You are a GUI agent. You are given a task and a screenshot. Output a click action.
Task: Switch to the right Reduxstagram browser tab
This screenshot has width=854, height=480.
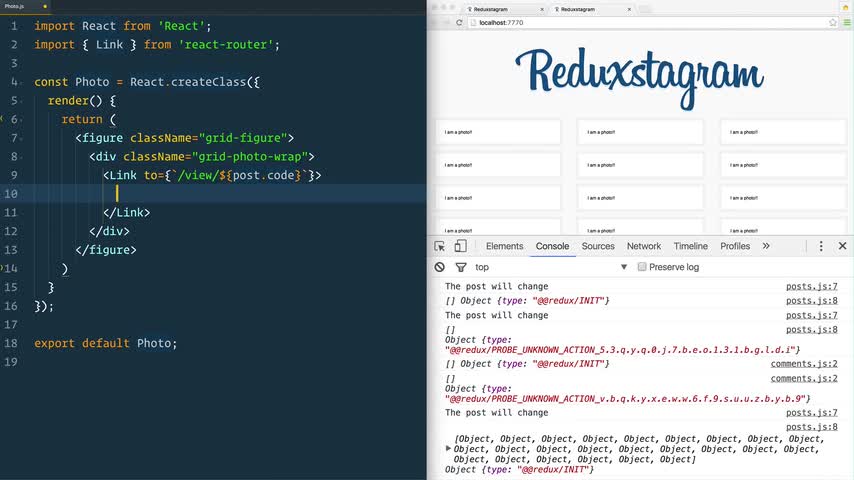(x=591, y=9)
